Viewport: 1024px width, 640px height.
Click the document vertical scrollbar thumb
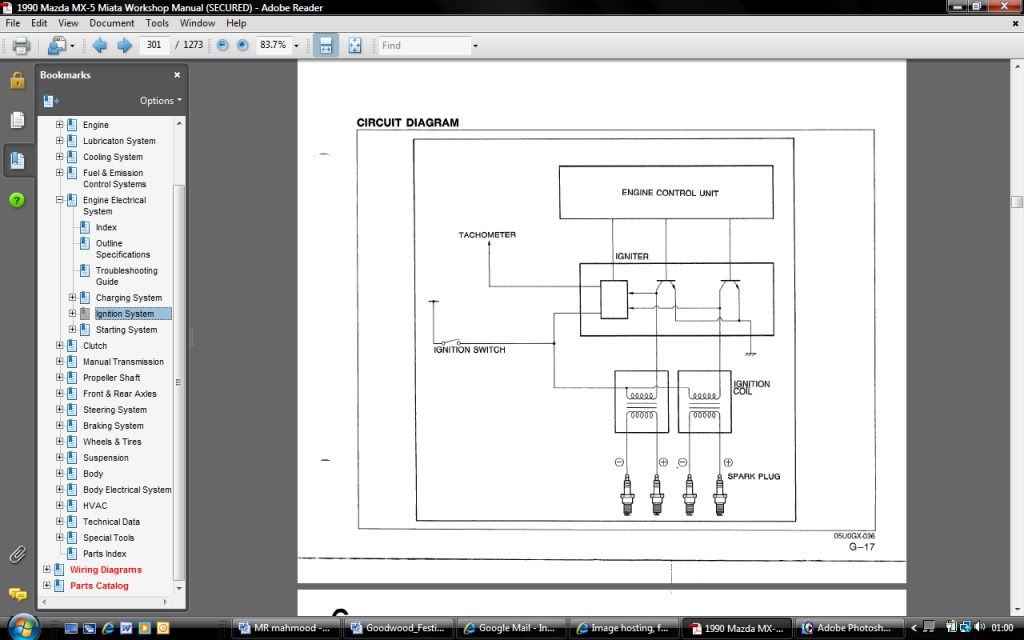(1017, 202)
